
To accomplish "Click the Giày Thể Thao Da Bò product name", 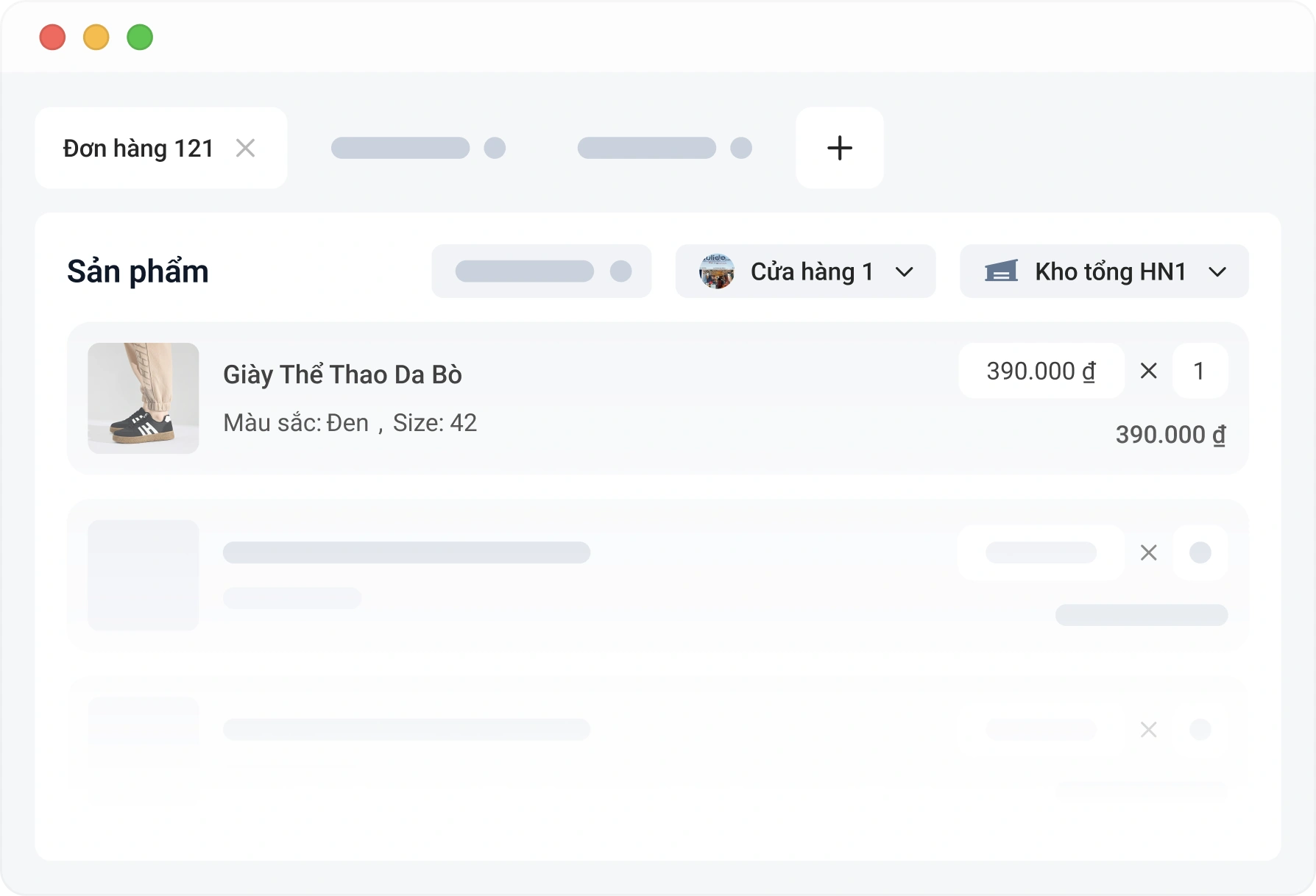I will pyautogui.click(x=342, y=374).
